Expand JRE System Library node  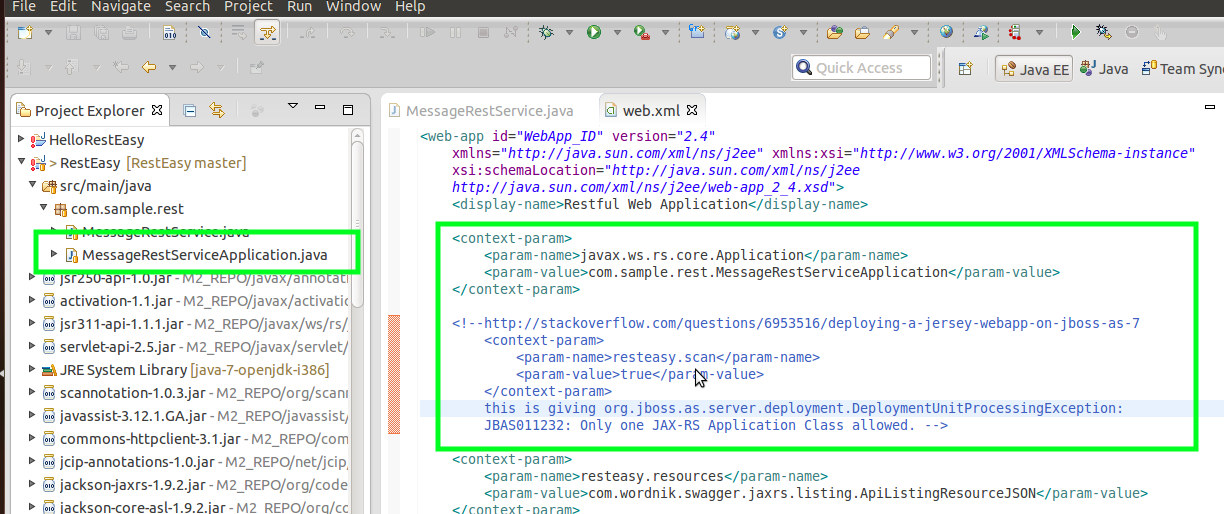(x=32, y=370)
